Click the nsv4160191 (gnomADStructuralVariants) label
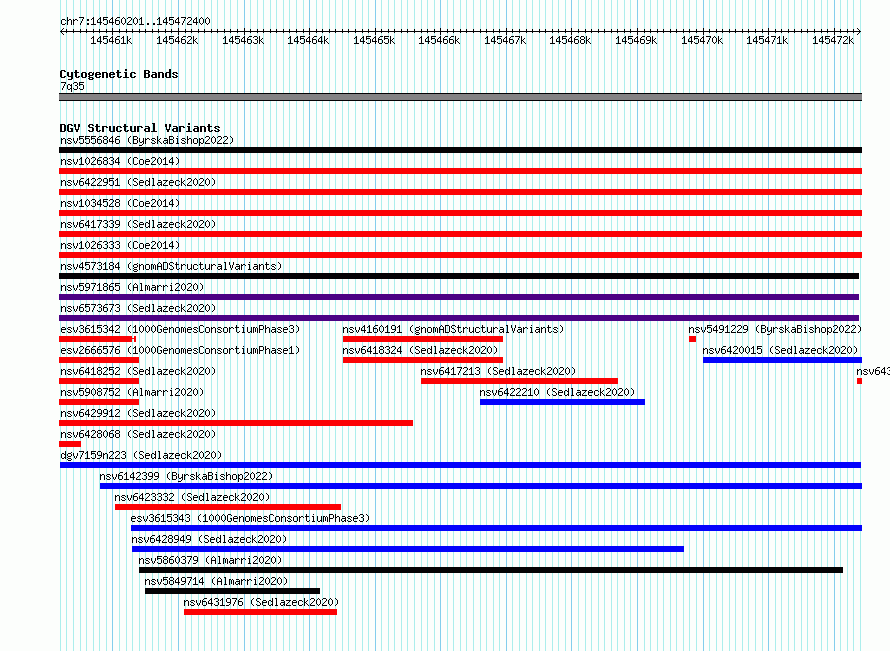The height and width of the screenshot is (651, 890). pyautogui.click(x=453, y=329)
